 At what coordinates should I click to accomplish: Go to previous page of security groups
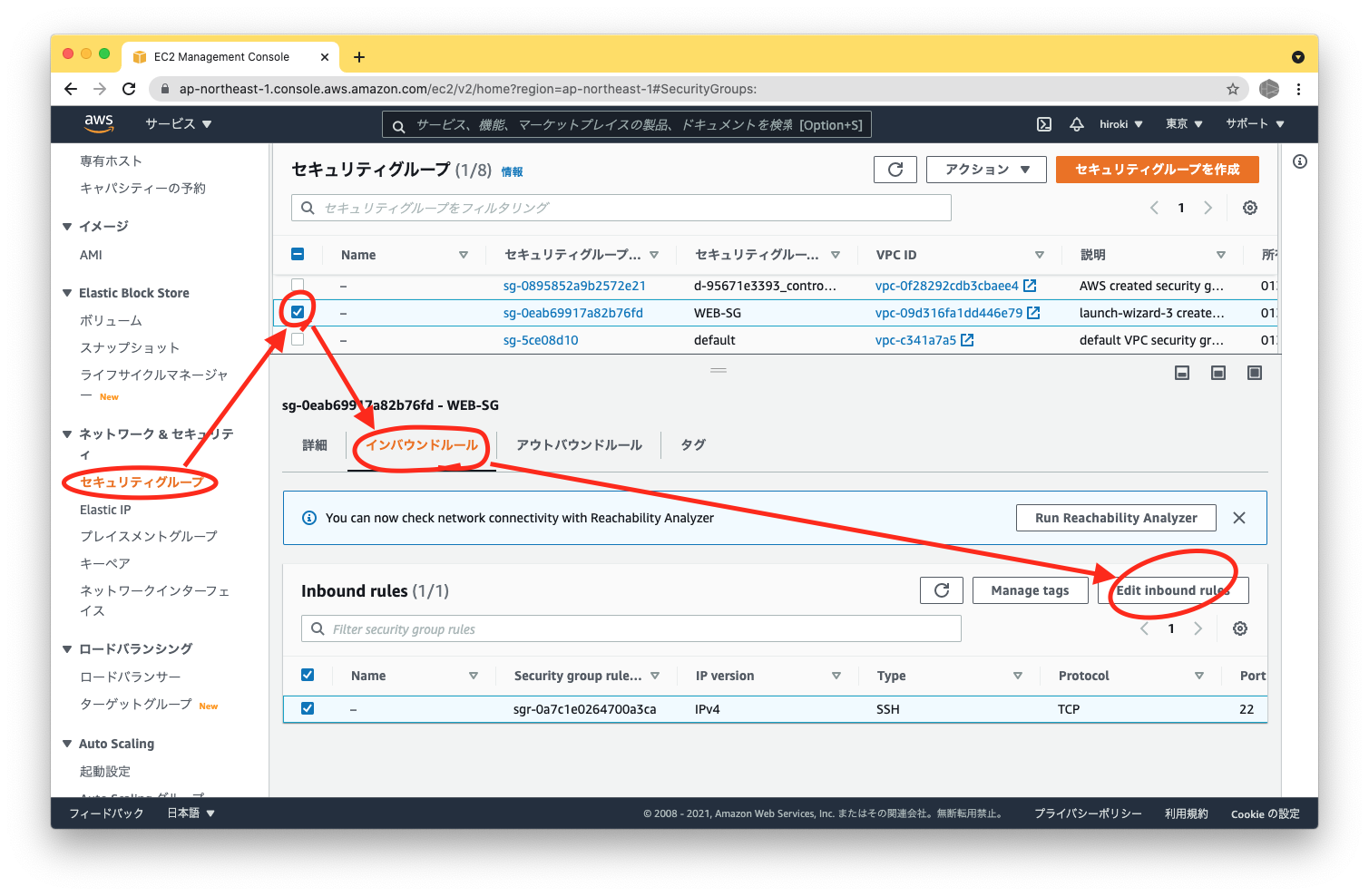tap(1154, 208)
